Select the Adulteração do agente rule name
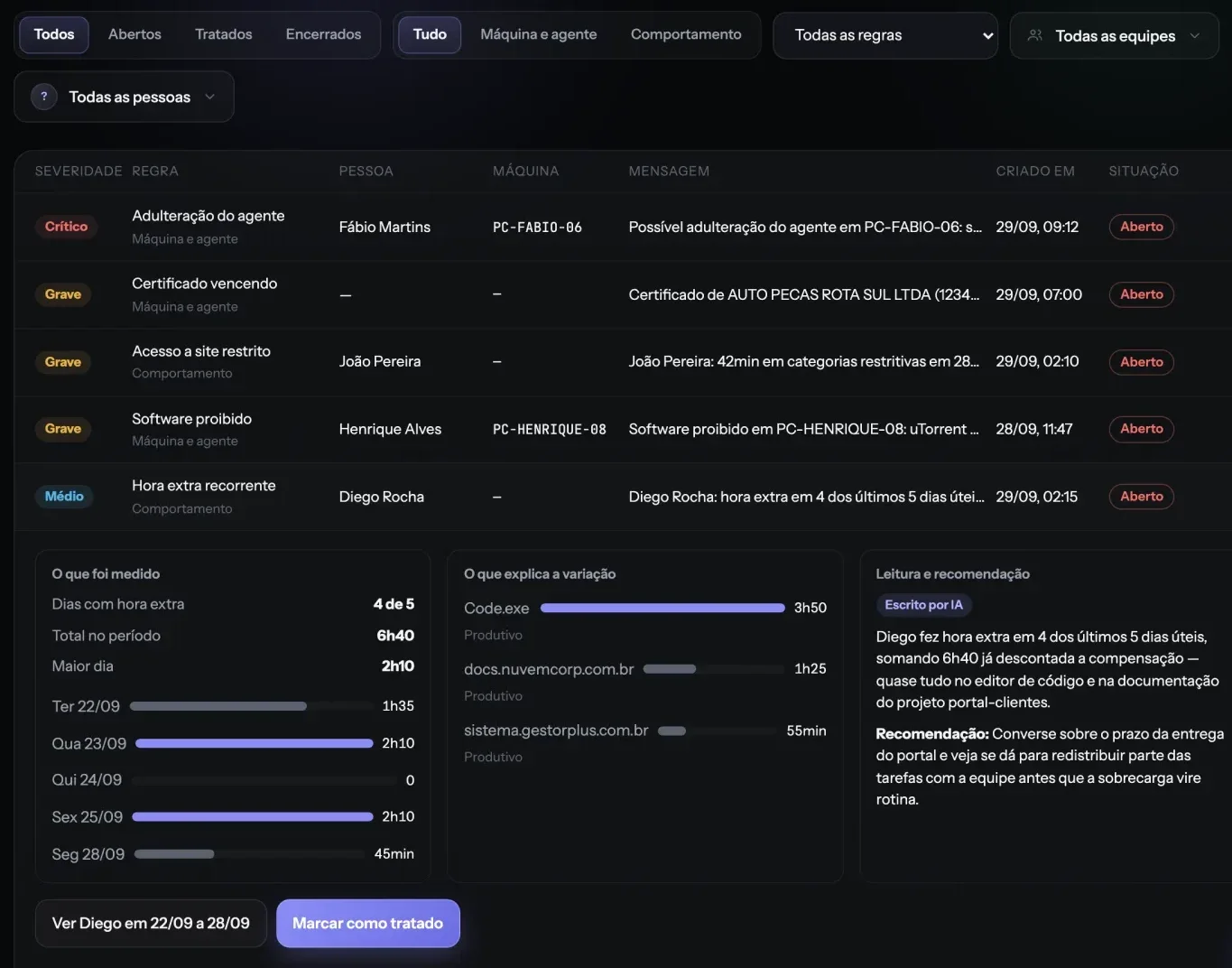Screen dimensions: 1232x968 [208, 216]
